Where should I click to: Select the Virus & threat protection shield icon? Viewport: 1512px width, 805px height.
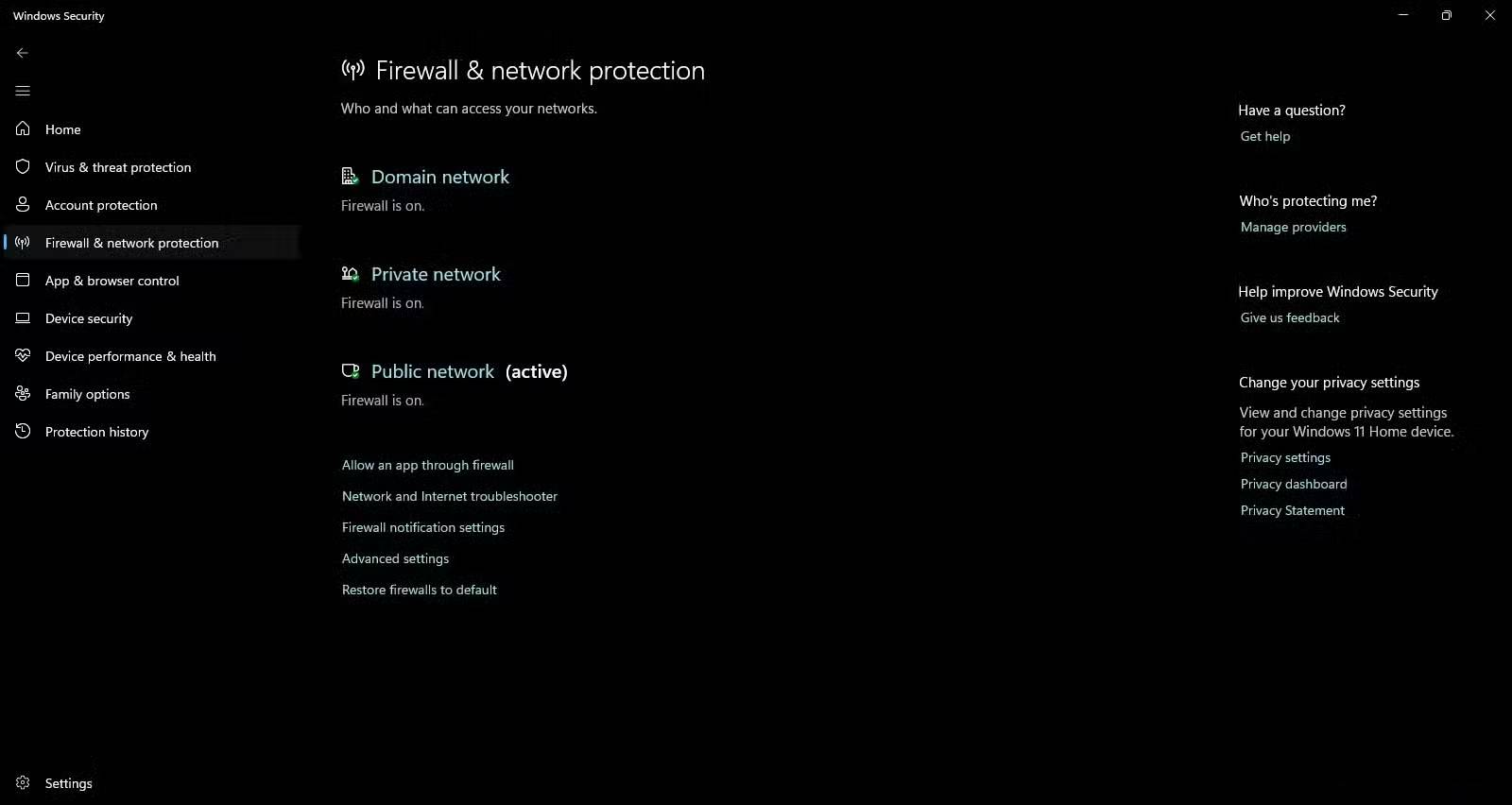[23, 167]
